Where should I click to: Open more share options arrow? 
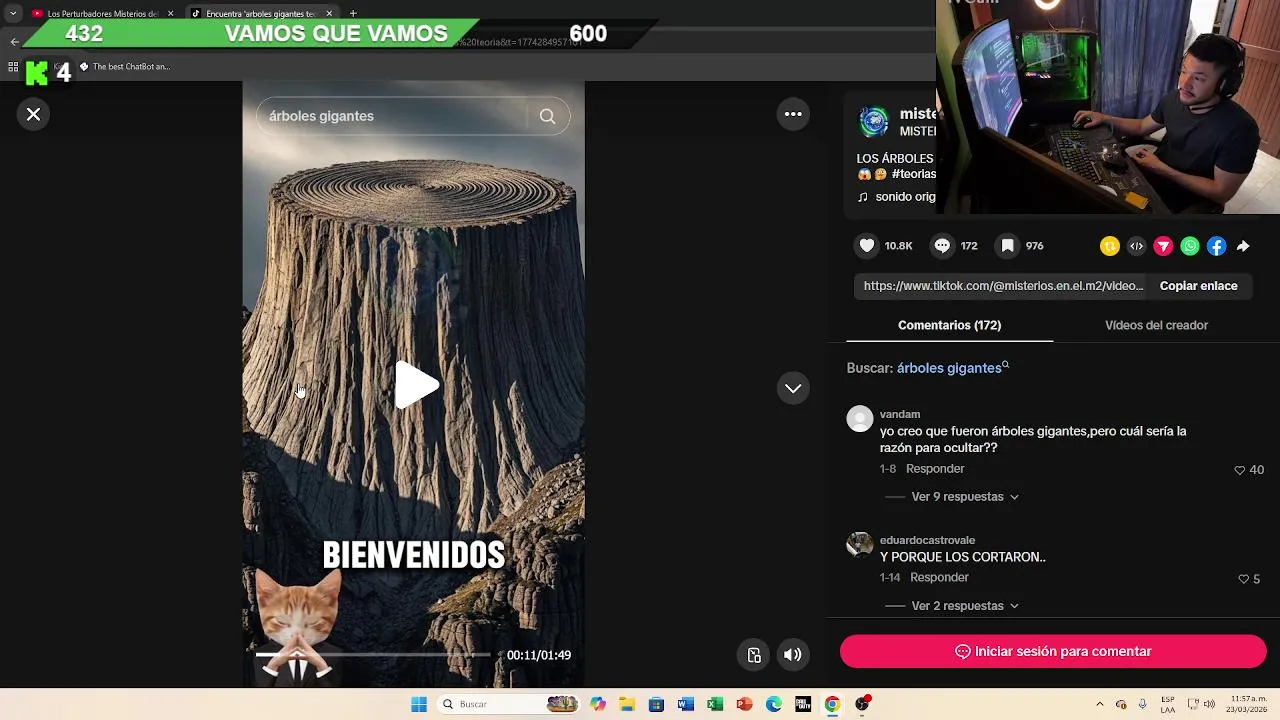1243,246
